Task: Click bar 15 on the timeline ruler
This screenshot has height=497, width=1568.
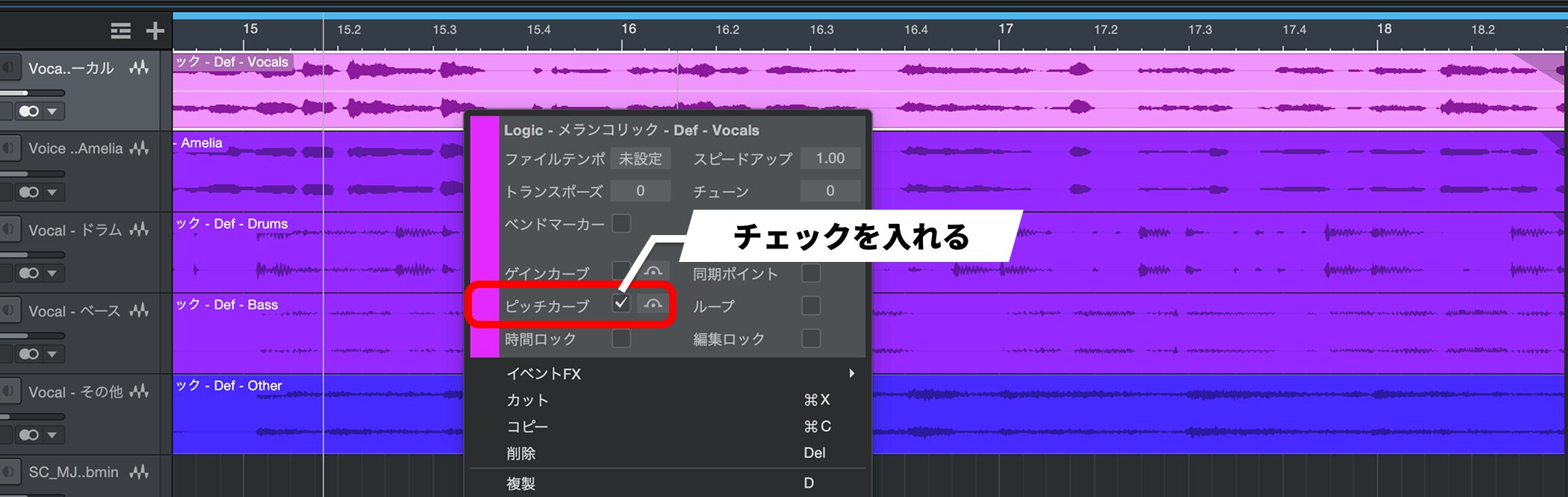Action: pyautogui.click(x=250, y=29)
